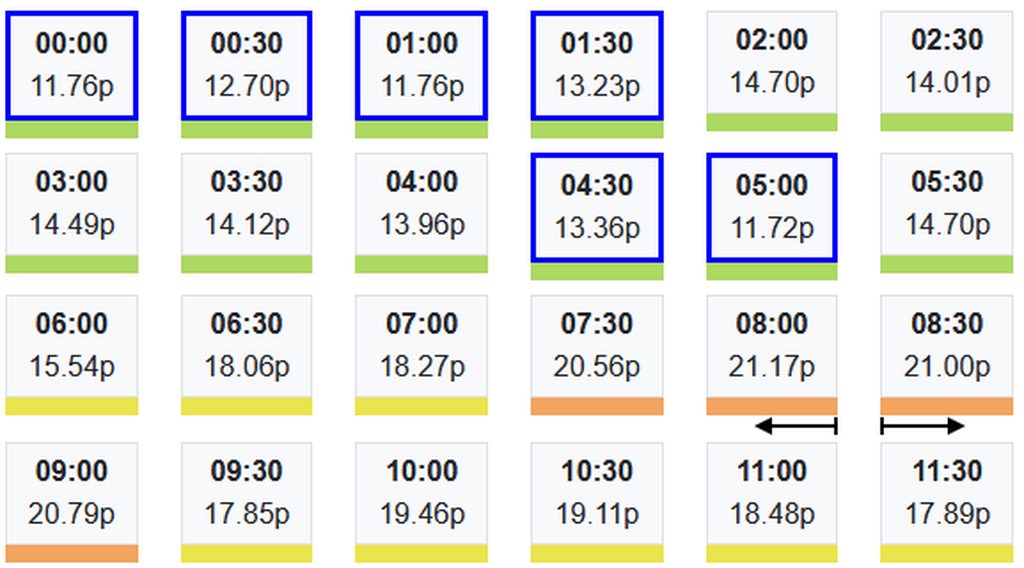Image resolution: width=1024 pixels, height=568 pixels.
Task: Select the 02:00 time slot at 14.70p
Action: tap(771, 62)
